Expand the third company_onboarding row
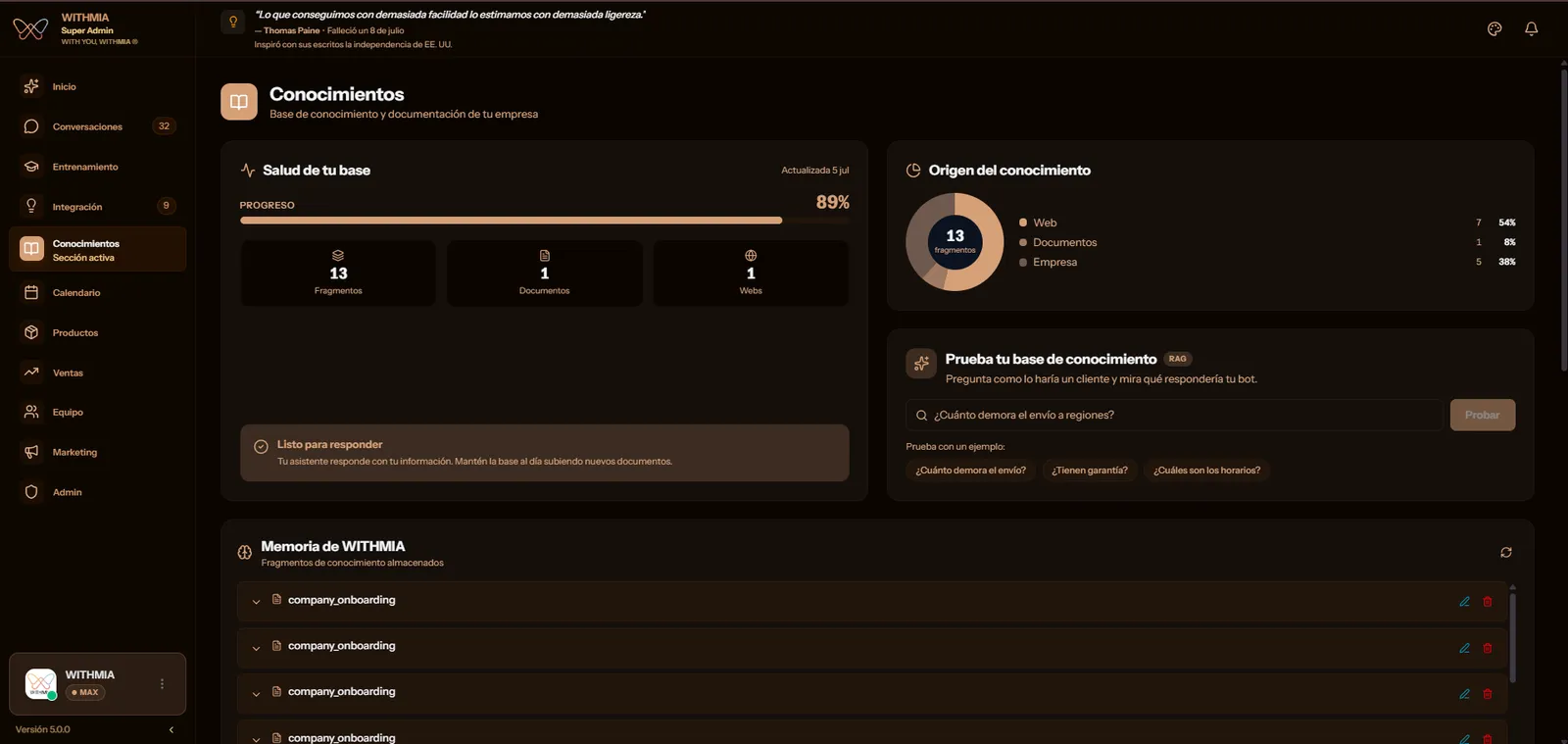The height and width of the screenshot is (744, 1568). click(256, 694)
